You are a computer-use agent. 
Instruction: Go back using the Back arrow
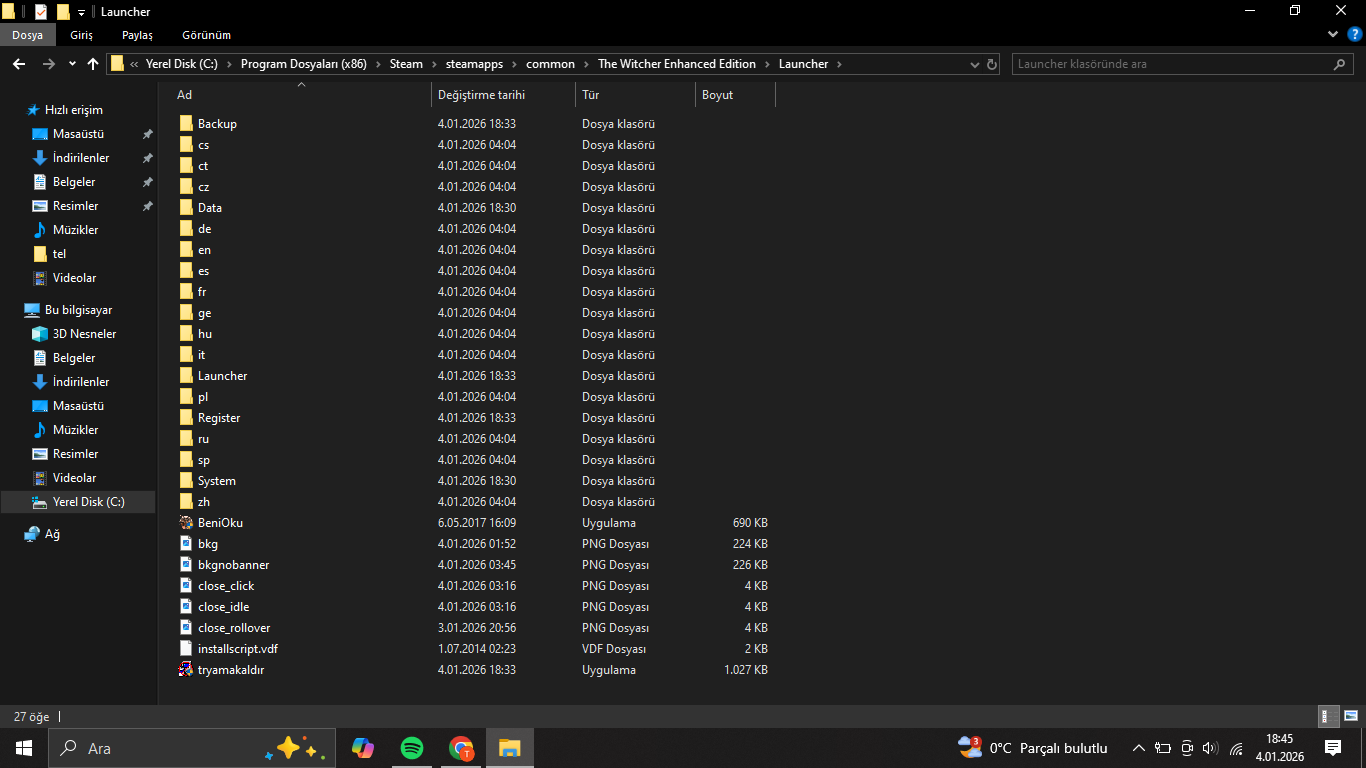click(x=19, y=64)
